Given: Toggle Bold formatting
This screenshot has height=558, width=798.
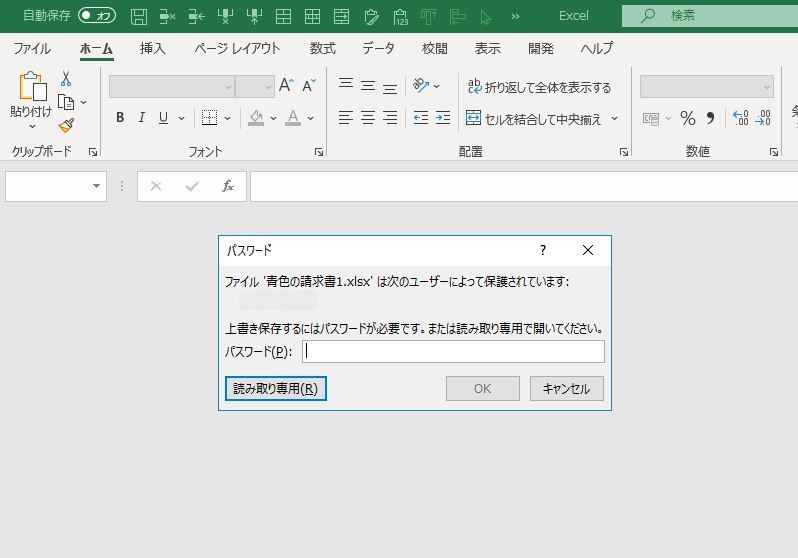Looking at the screenshot, I should [120, 118].
